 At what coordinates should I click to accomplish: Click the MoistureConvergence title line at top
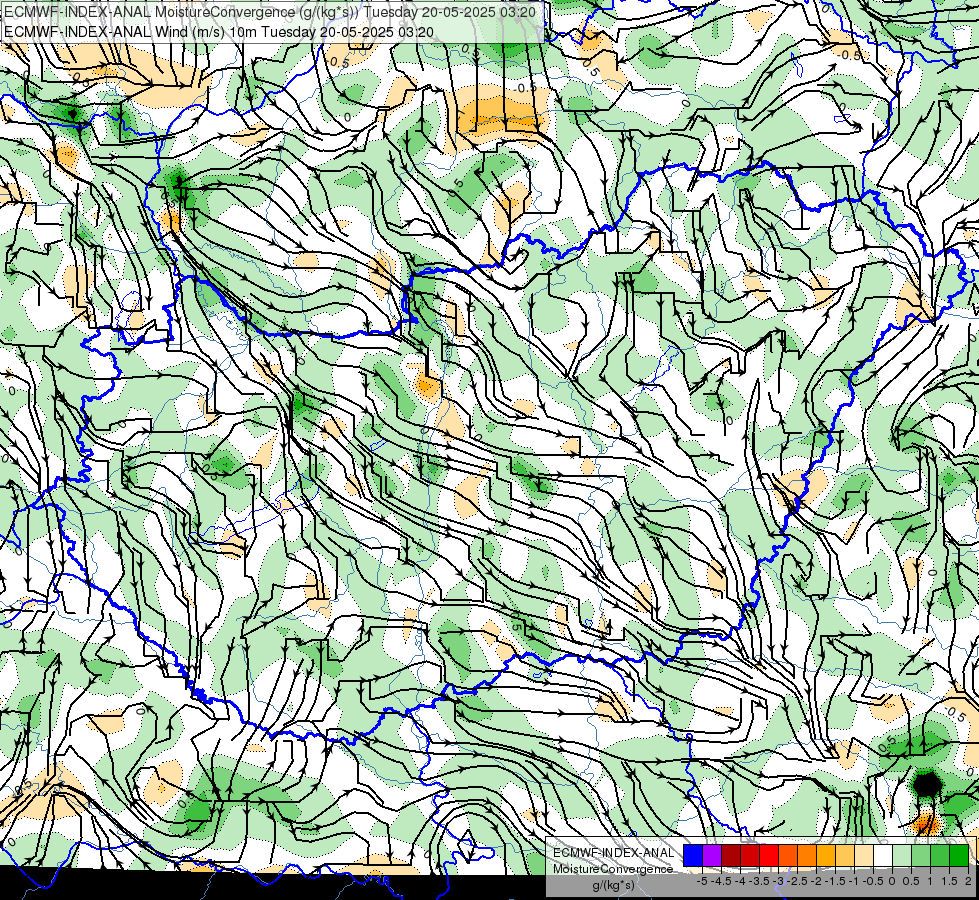coord(269,12)
